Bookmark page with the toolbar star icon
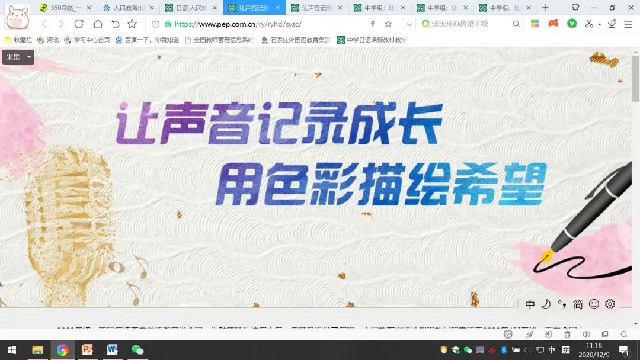The image size is (640, 360). tap(132, 24)
